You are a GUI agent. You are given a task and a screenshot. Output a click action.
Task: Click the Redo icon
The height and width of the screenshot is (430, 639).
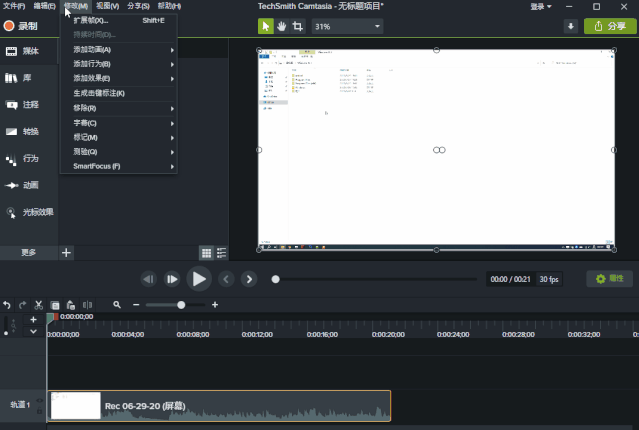point(23,305)
